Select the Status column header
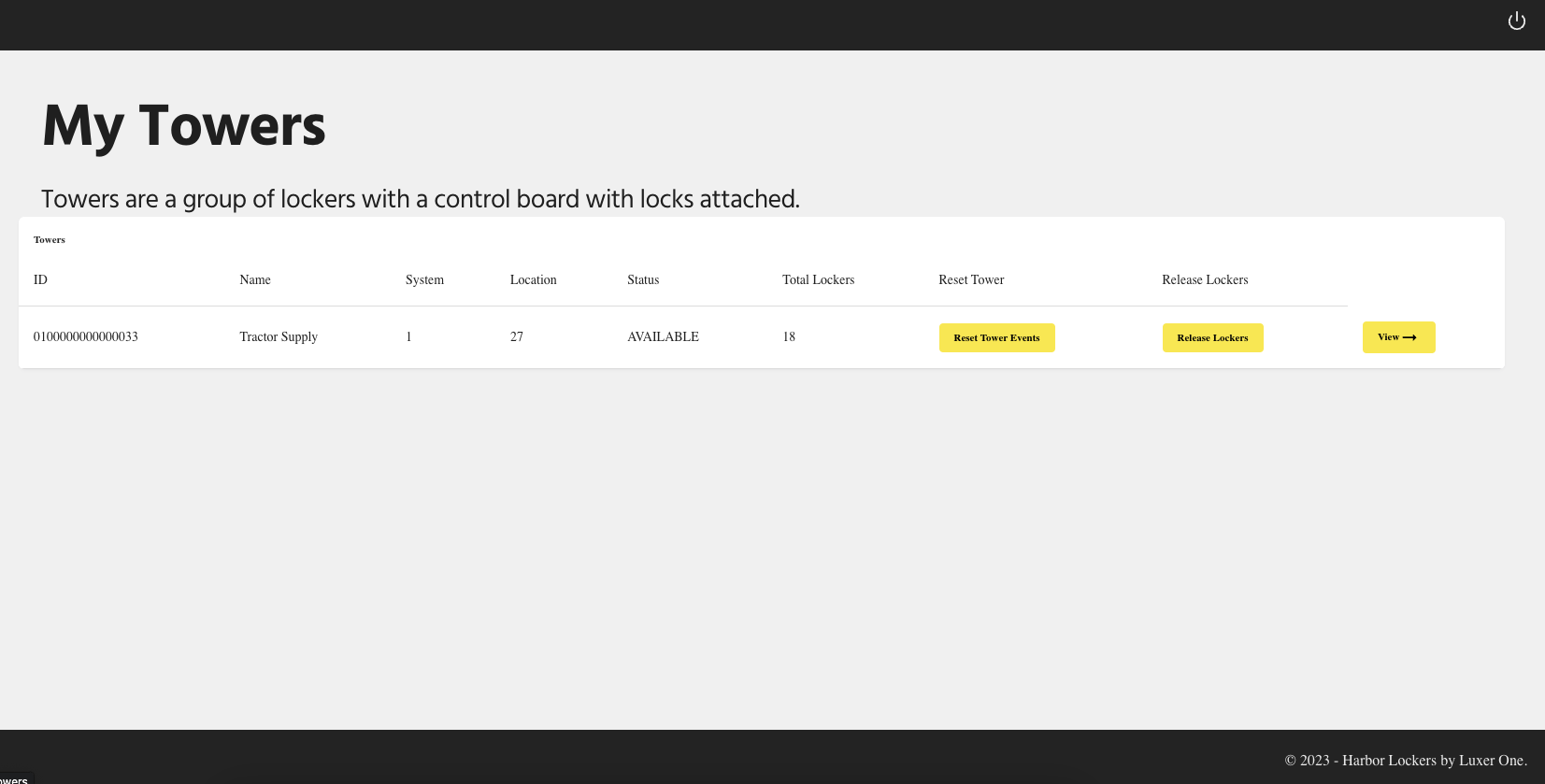Image resolution: width=1545 pixels, height=784 pixels. click(643, 280)
